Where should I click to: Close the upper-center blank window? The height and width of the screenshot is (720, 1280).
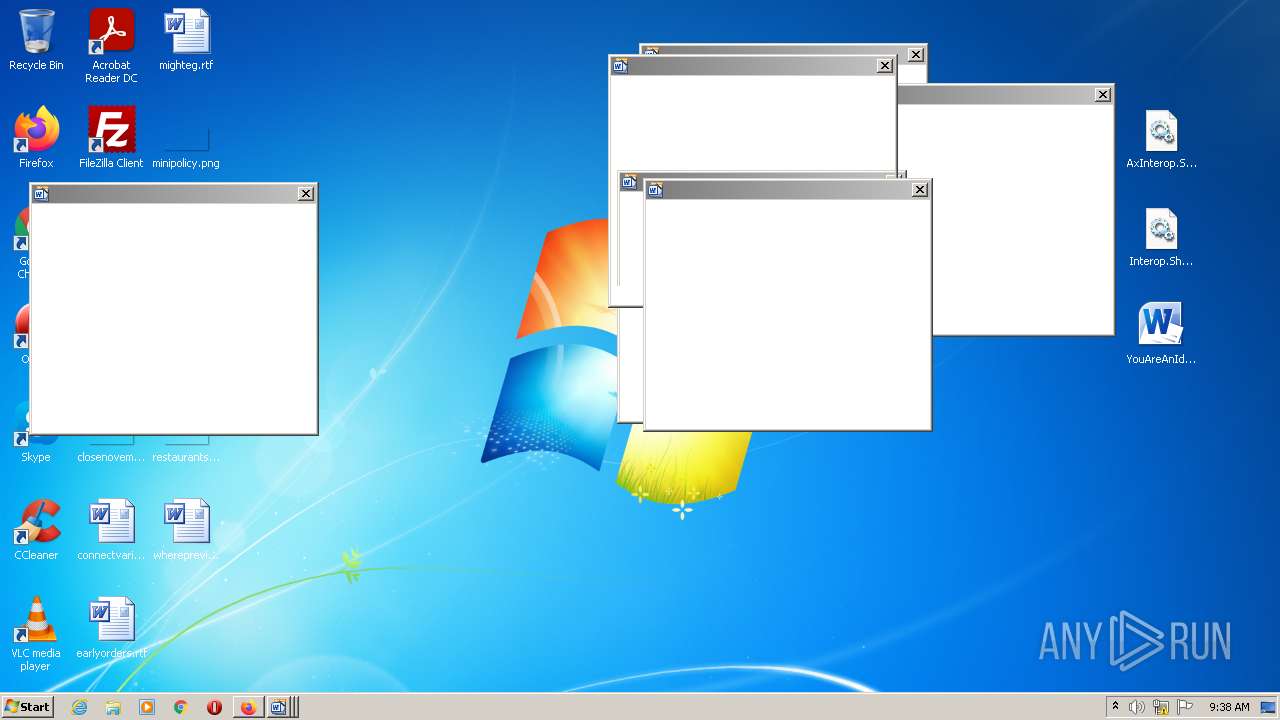click(x=885, y=66)
